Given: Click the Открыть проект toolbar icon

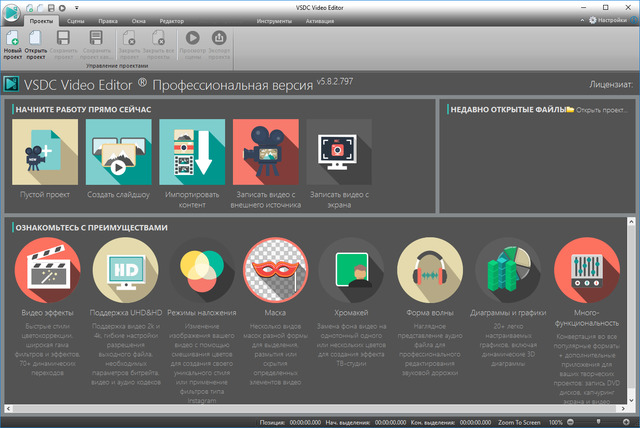Looking at the screenshot, I should [x=36, y=44].
